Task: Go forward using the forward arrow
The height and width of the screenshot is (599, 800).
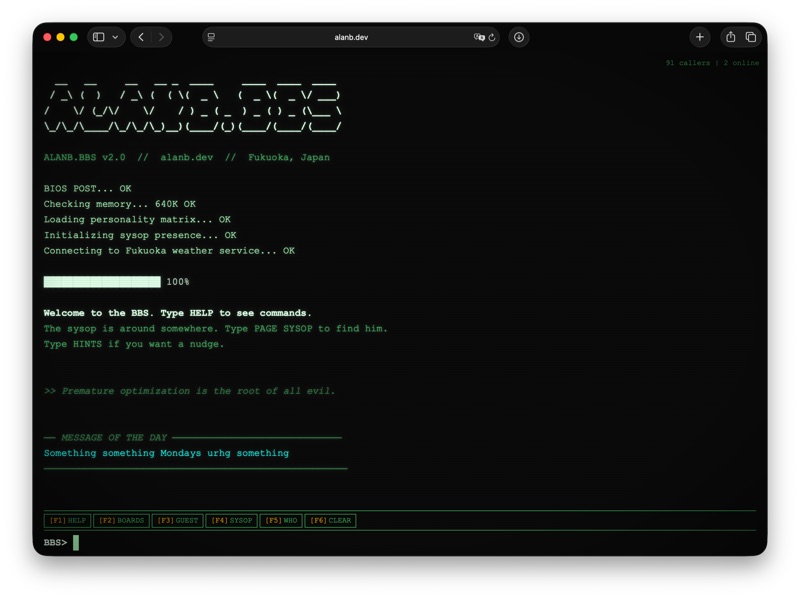Action: [163, 37]
